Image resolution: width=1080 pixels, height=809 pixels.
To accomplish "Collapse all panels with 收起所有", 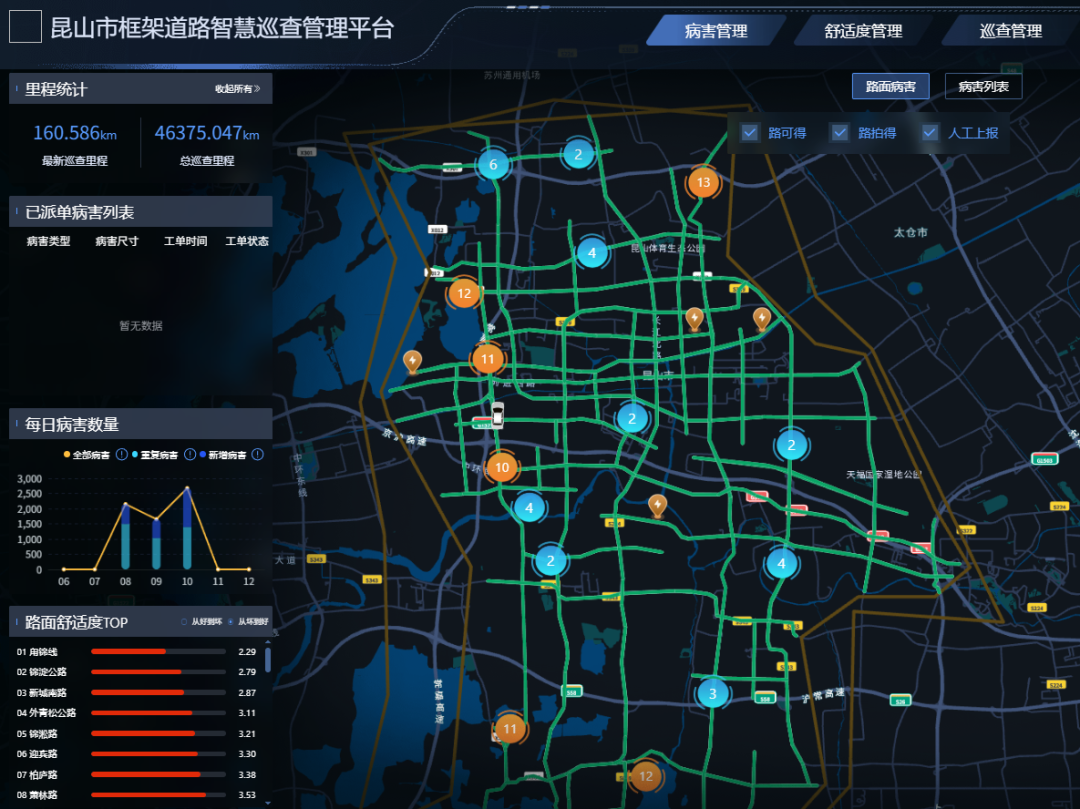I will pyautogui.click(x=238, y=89).
